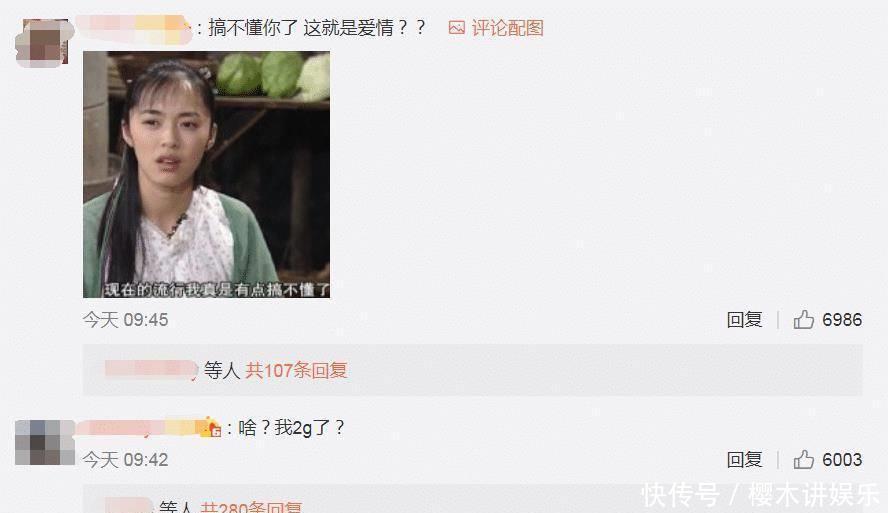The height and width of the screenshot is (513, 888).
Task: Open blurred username before 共107条回复
Action: point(151,369)
